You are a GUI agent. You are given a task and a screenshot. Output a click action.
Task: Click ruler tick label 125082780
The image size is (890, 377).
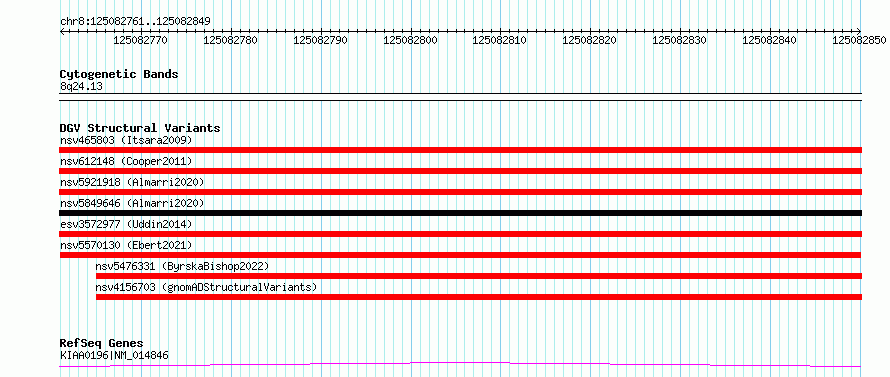coord(230,40)
